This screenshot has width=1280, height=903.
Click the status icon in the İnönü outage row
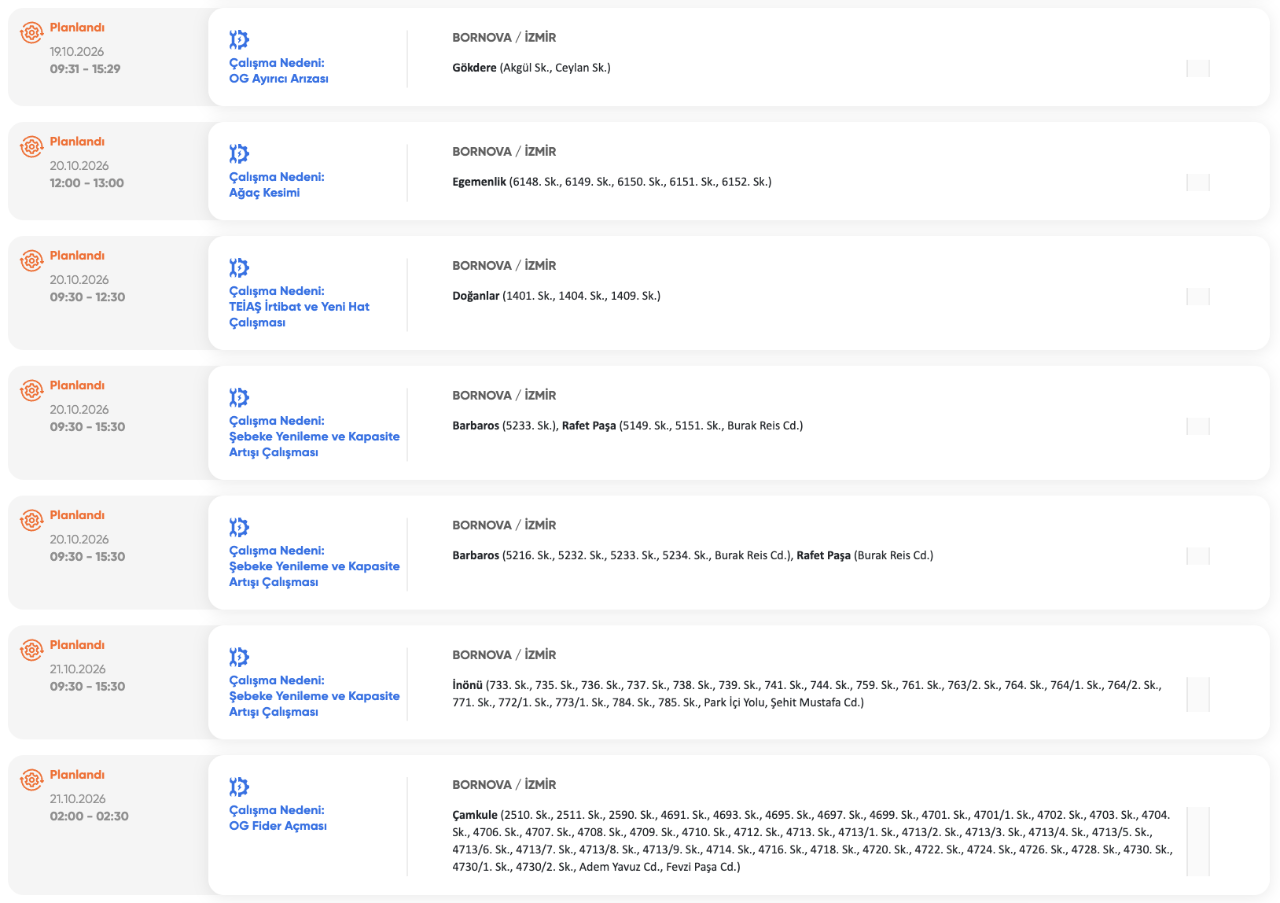click(x=32, y=651)
